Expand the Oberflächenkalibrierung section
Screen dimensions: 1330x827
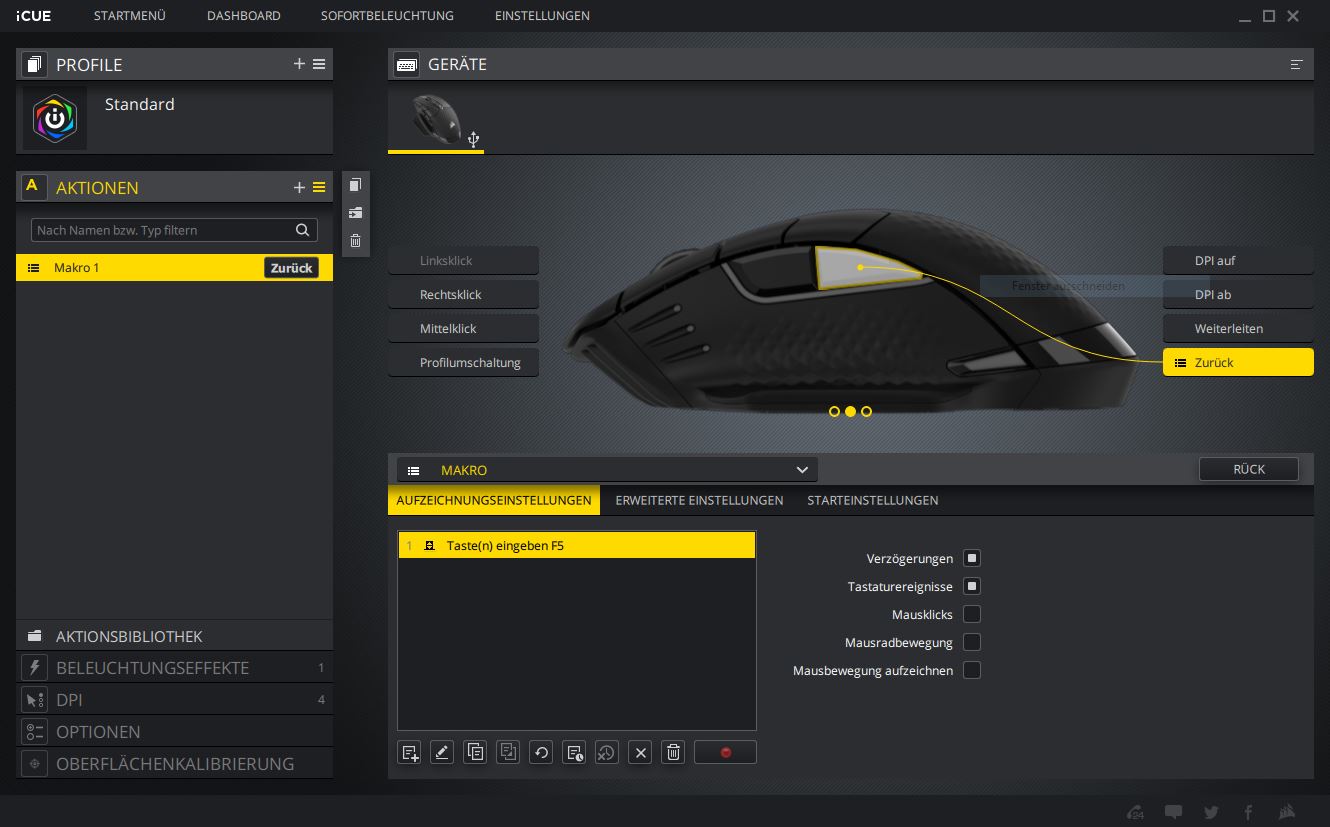174,764
